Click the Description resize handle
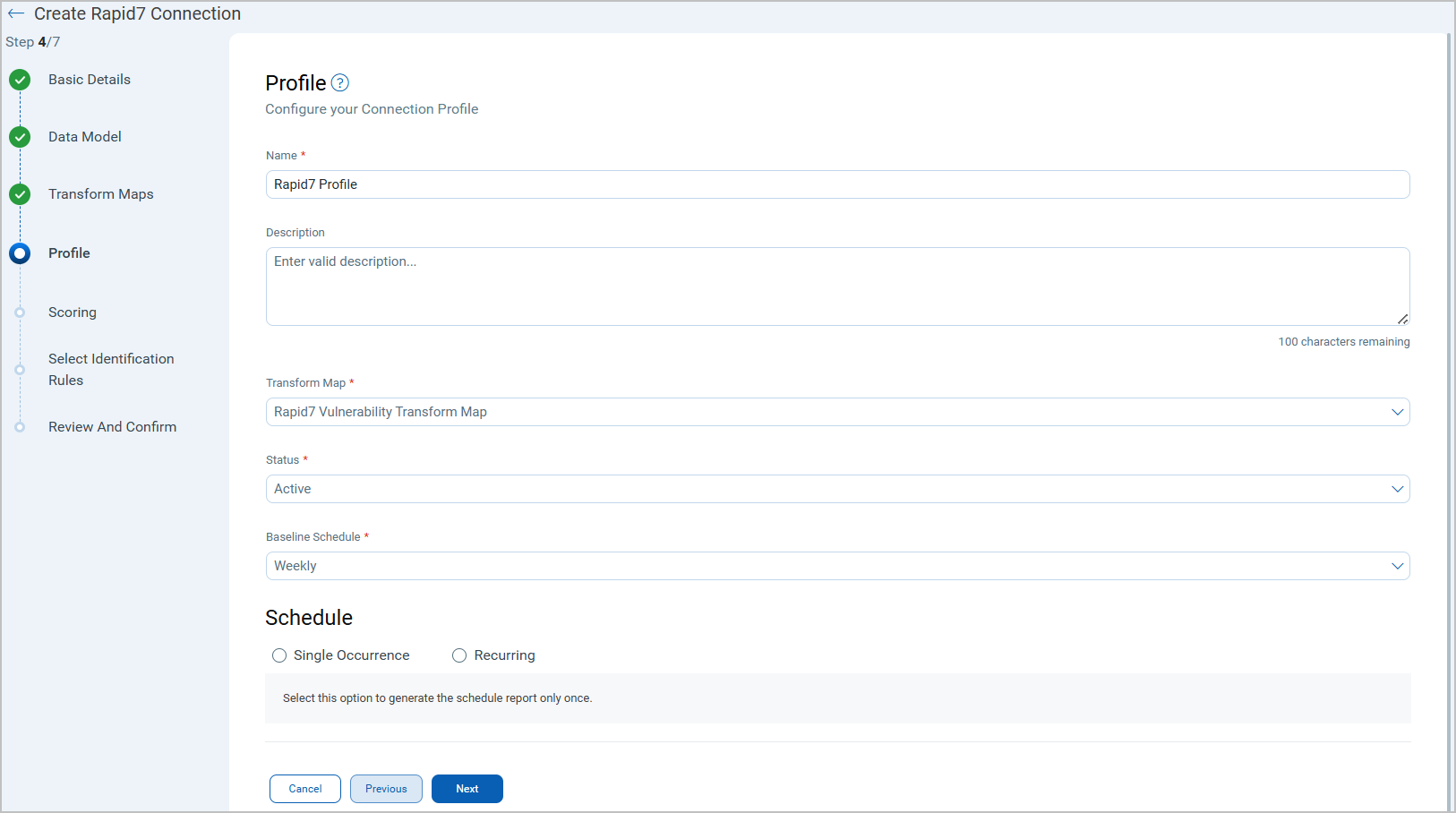 tap(1402, 319)
